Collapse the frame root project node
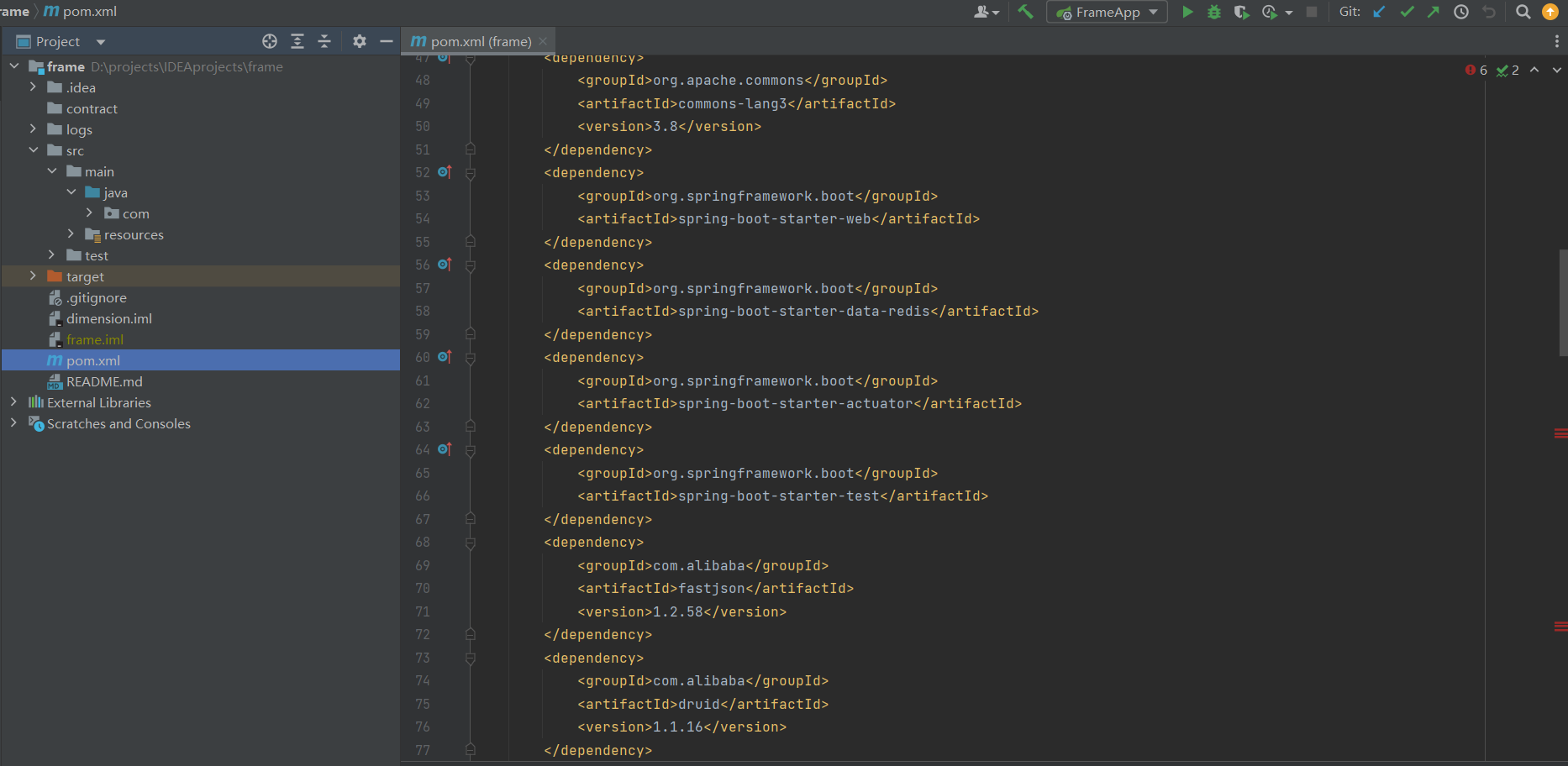Screen dimensions: 1568x766 (14, 66)
